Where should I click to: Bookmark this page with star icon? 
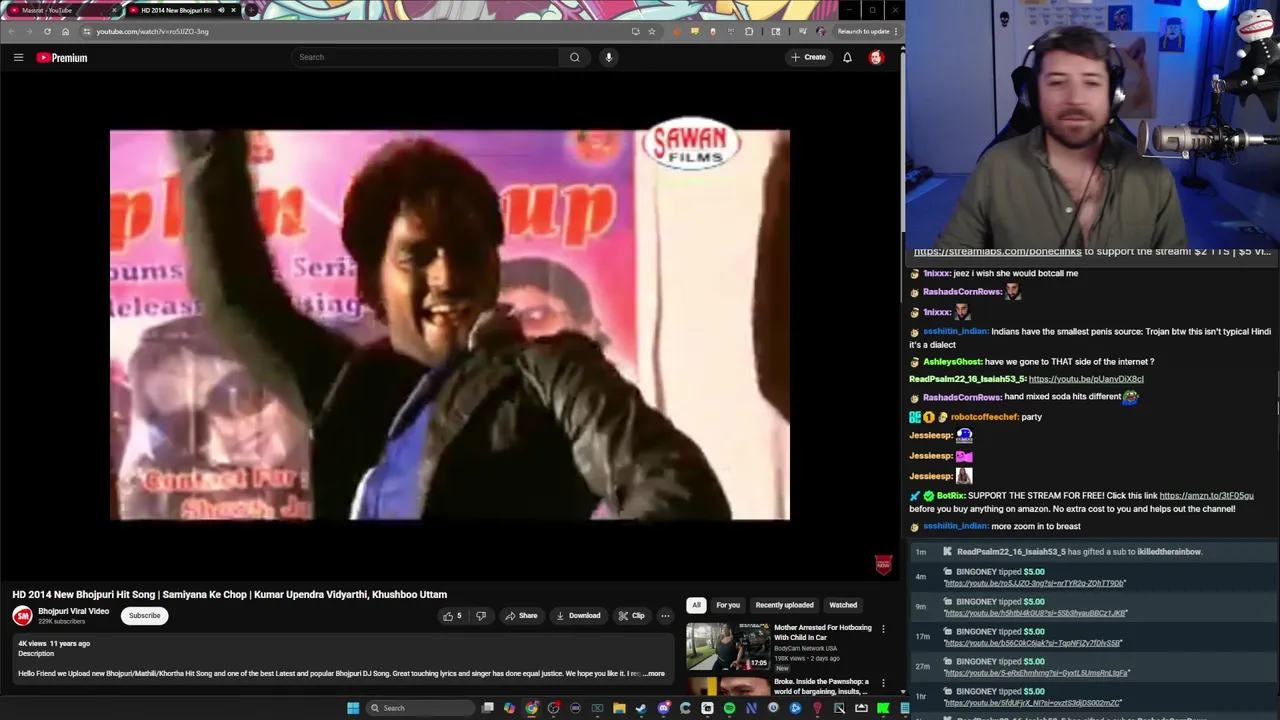point(651,31)
